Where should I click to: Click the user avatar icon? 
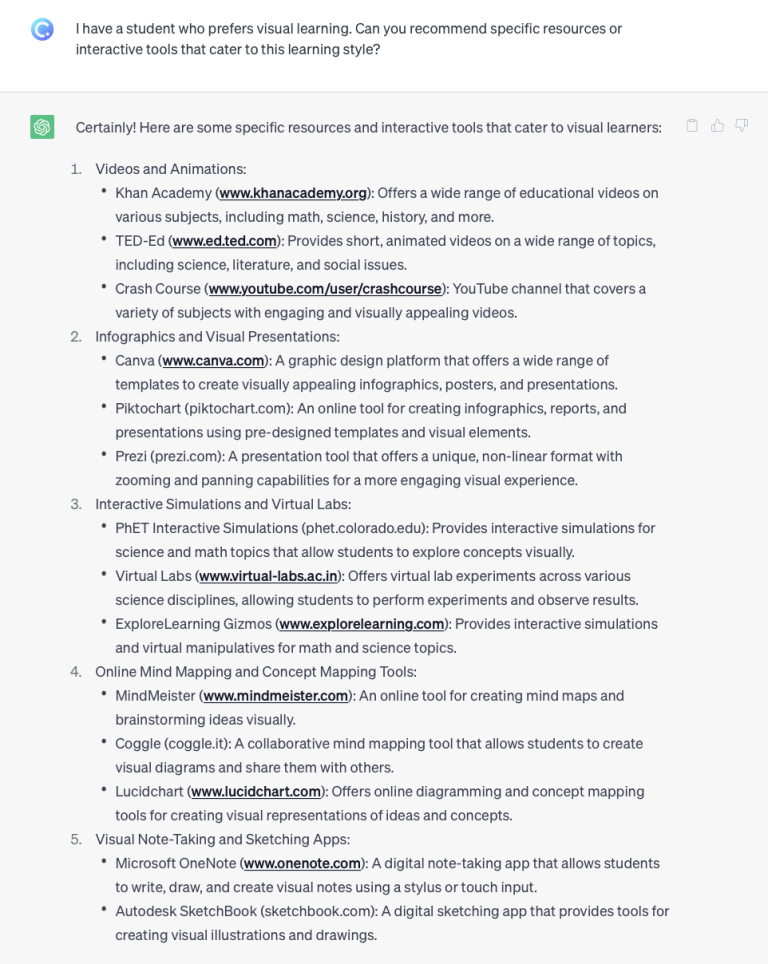click(x=42, y=29)
